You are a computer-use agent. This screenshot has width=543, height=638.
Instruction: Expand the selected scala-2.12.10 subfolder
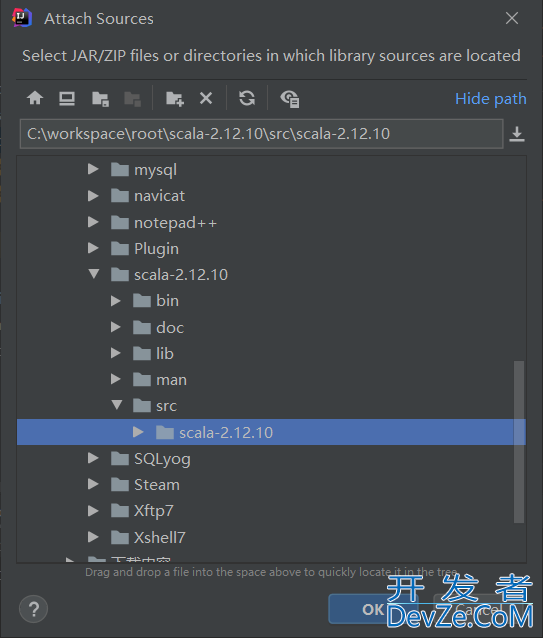pos(138,432)
